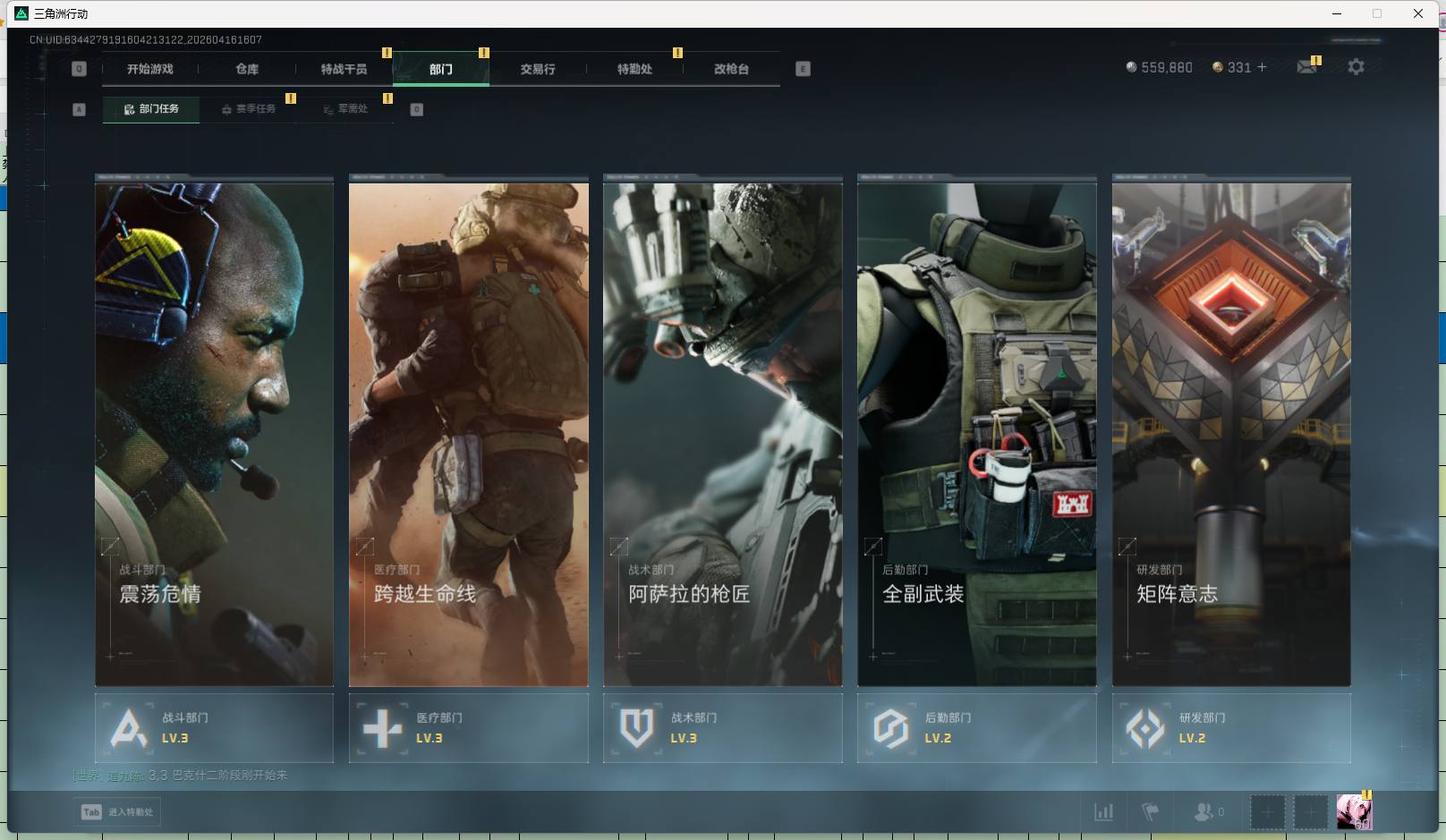Screen dimensions: 1446x840
Task: Open the settings gear icon
Action: (x=1356, y=67)
